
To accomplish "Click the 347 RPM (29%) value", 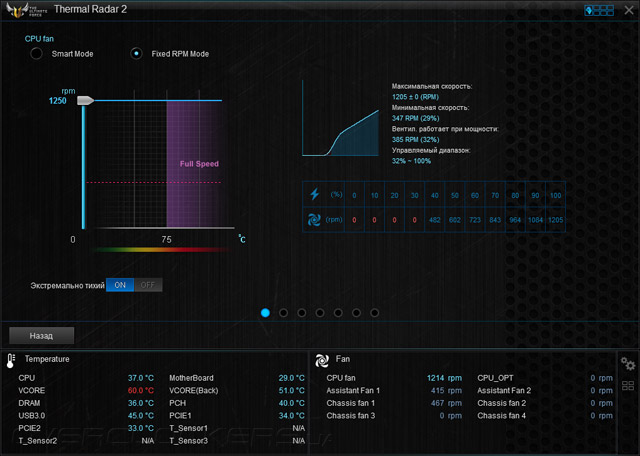I will tap(416, 118).
